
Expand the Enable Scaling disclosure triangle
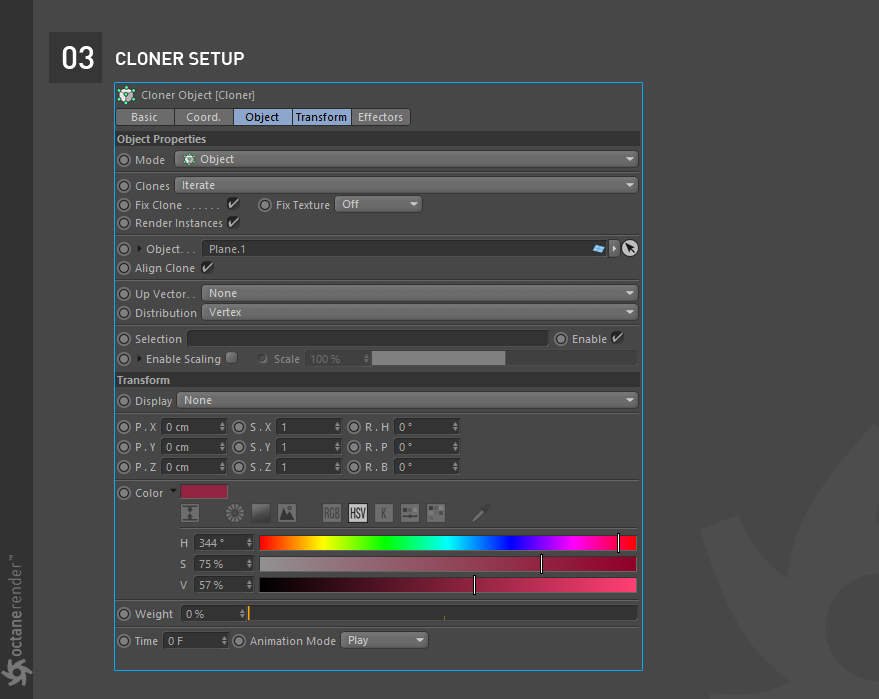139,359
